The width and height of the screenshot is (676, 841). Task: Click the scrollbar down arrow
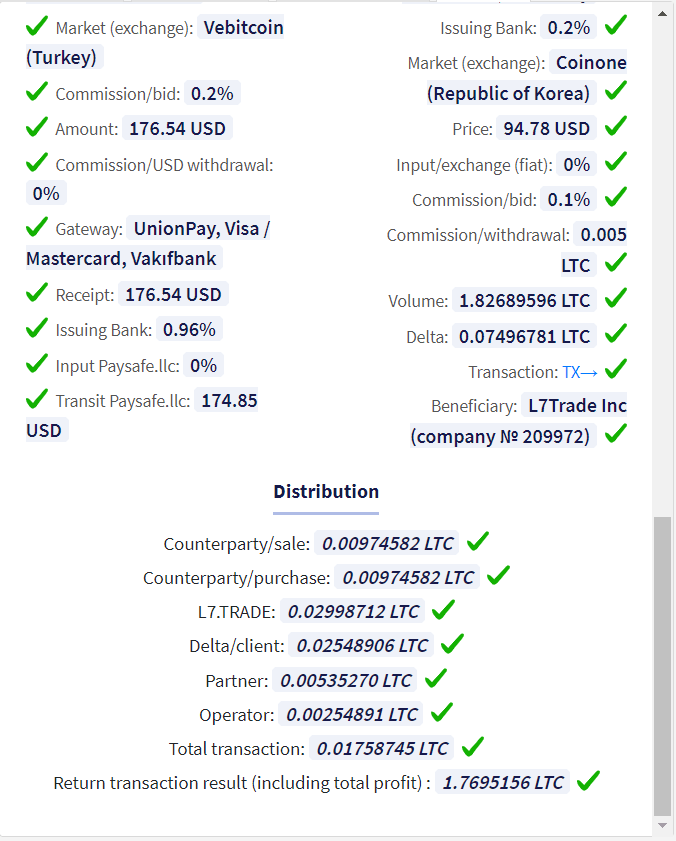[663, 825]
